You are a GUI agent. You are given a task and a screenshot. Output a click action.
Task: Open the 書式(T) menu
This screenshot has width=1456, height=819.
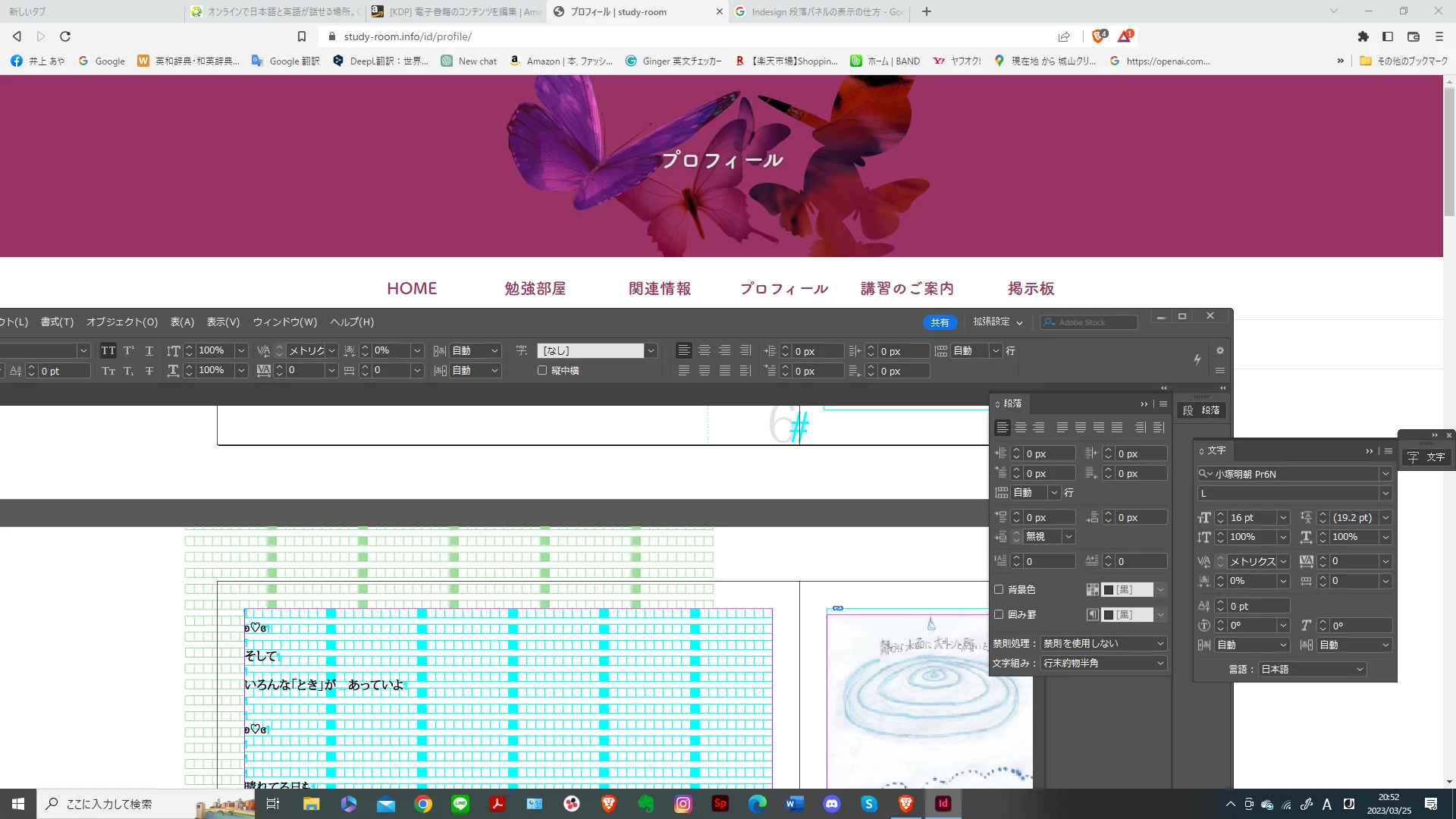(57, 322)
